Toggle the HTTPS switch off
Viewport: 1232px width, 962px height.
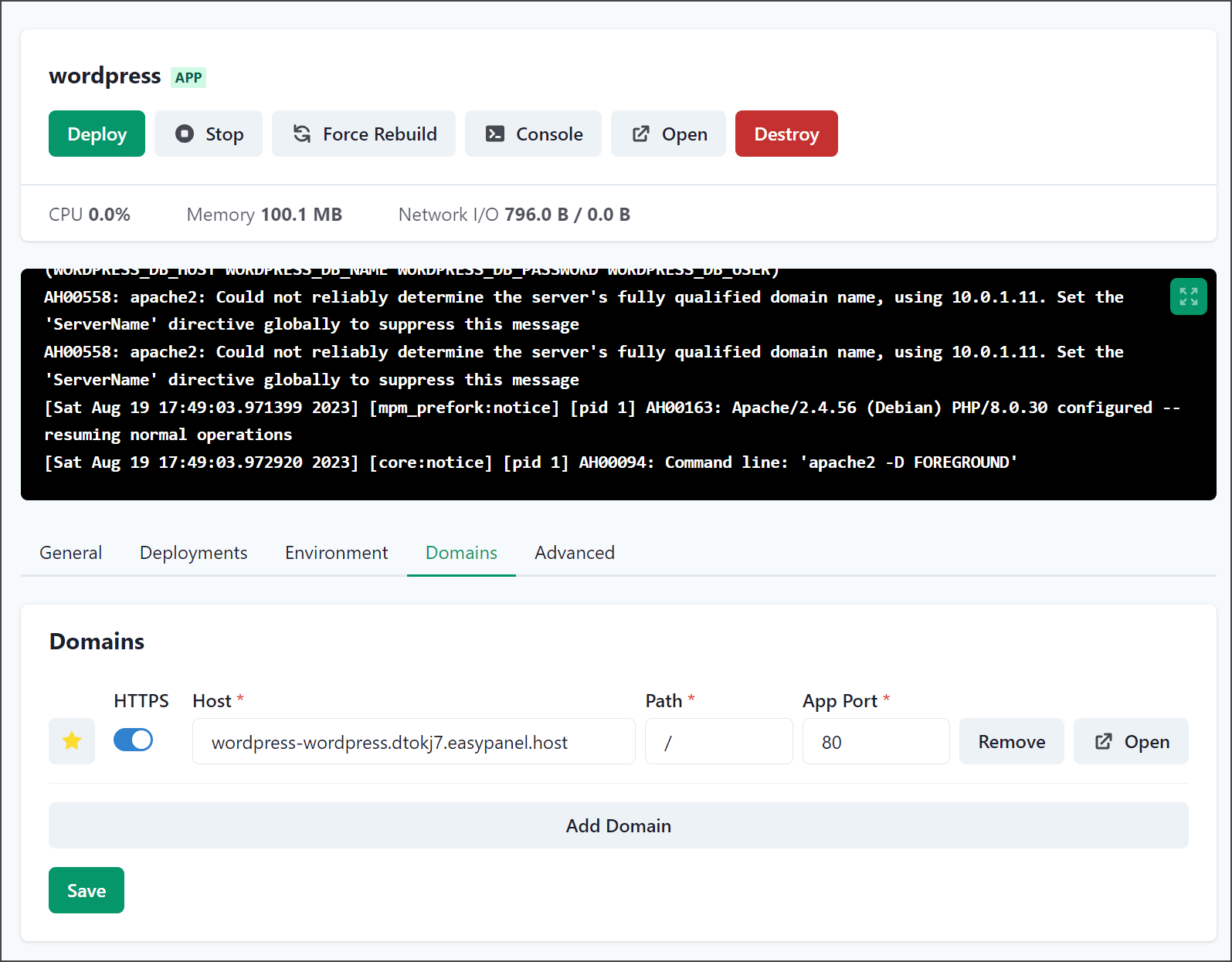click(133, 740)
